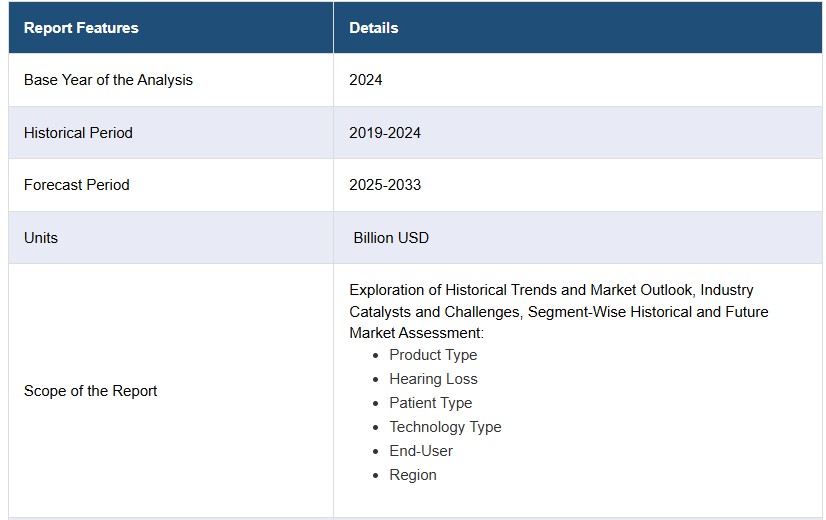
Task: Select the Scope of the Report label
Action: point(90,391)
